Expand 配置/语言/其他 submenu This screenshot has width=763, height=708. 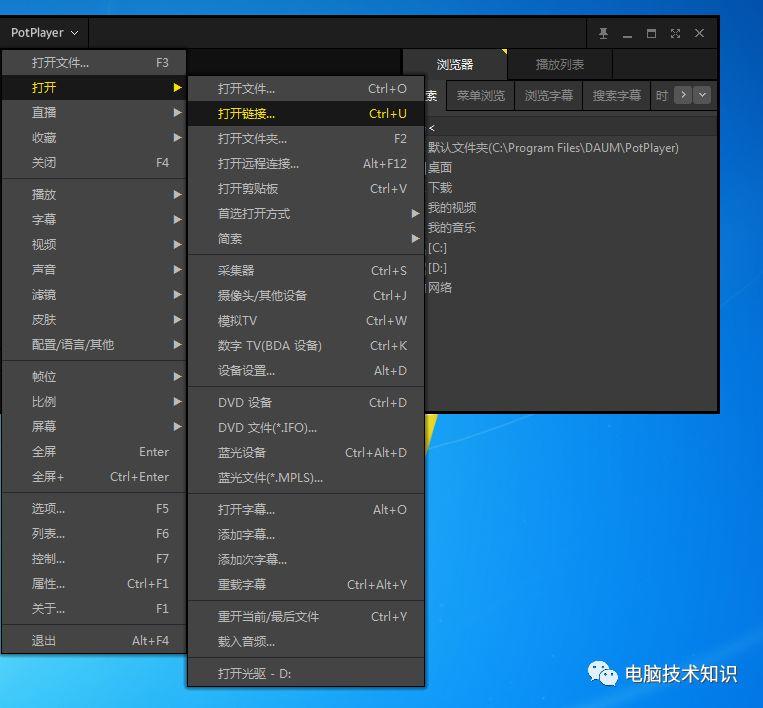point(94,345)
